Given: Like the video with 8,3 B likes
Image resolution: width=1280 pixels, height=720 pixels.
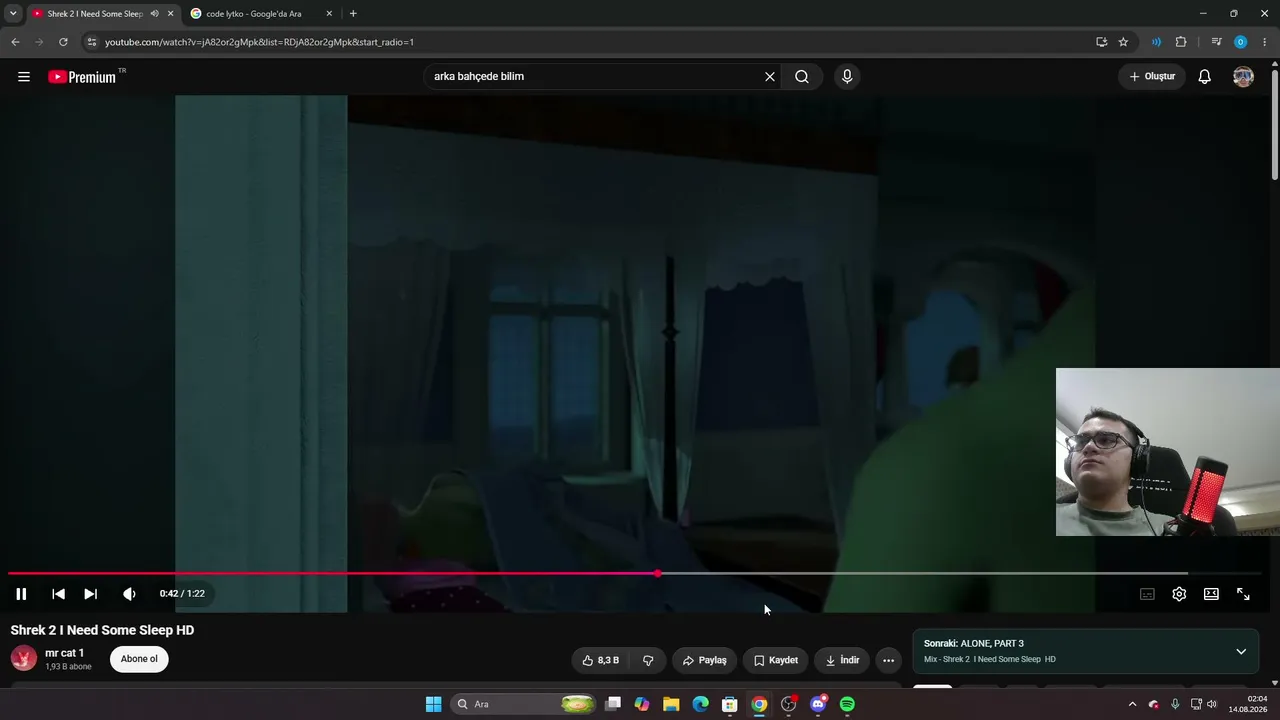Looking at the screenshot, I should point(601,660).
